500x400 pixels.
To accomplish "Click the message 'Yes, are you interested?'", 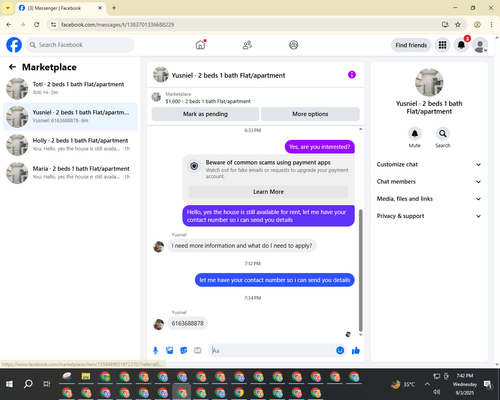I will click(319, 147).
